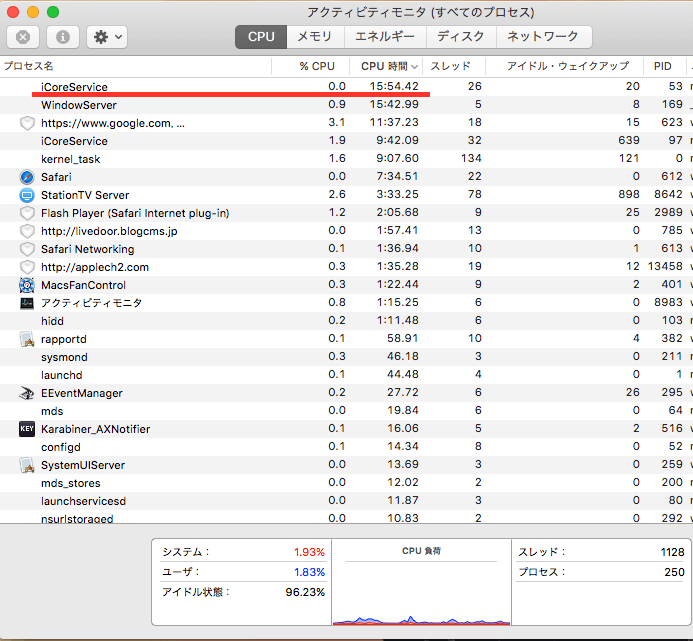Screen dimensions: 693x641
Task: Switch to the ネットワーク tab
Action: [x=543, y=37]
